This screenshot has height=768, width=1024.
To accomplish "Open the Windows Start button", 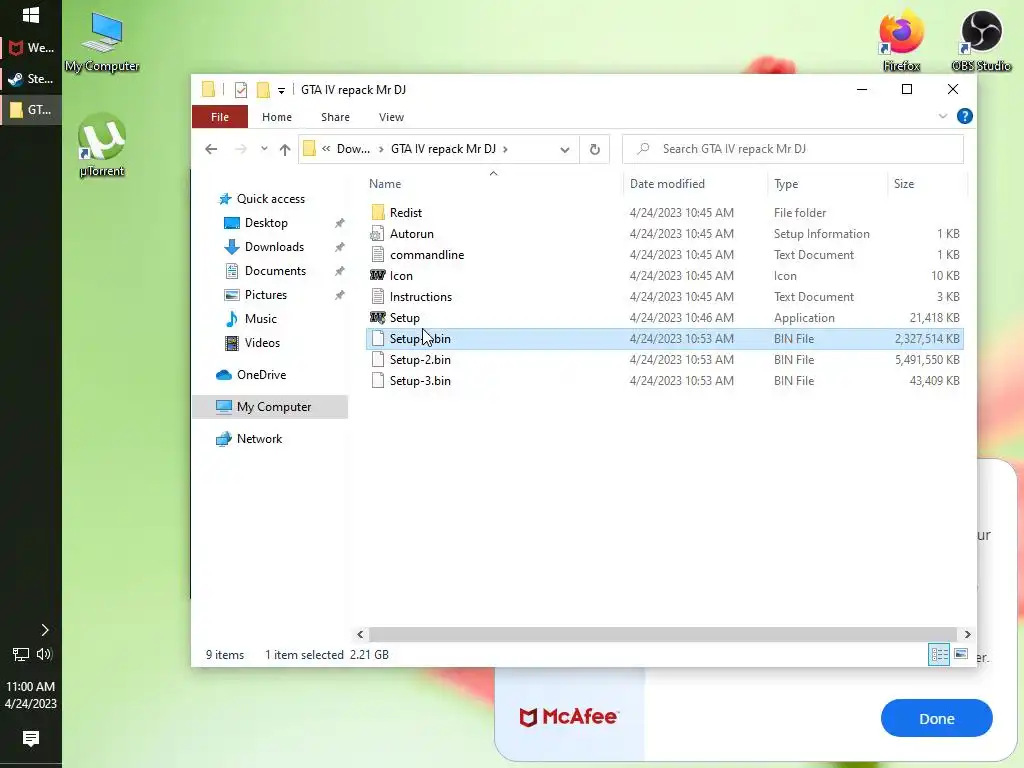I will [31, 15].
